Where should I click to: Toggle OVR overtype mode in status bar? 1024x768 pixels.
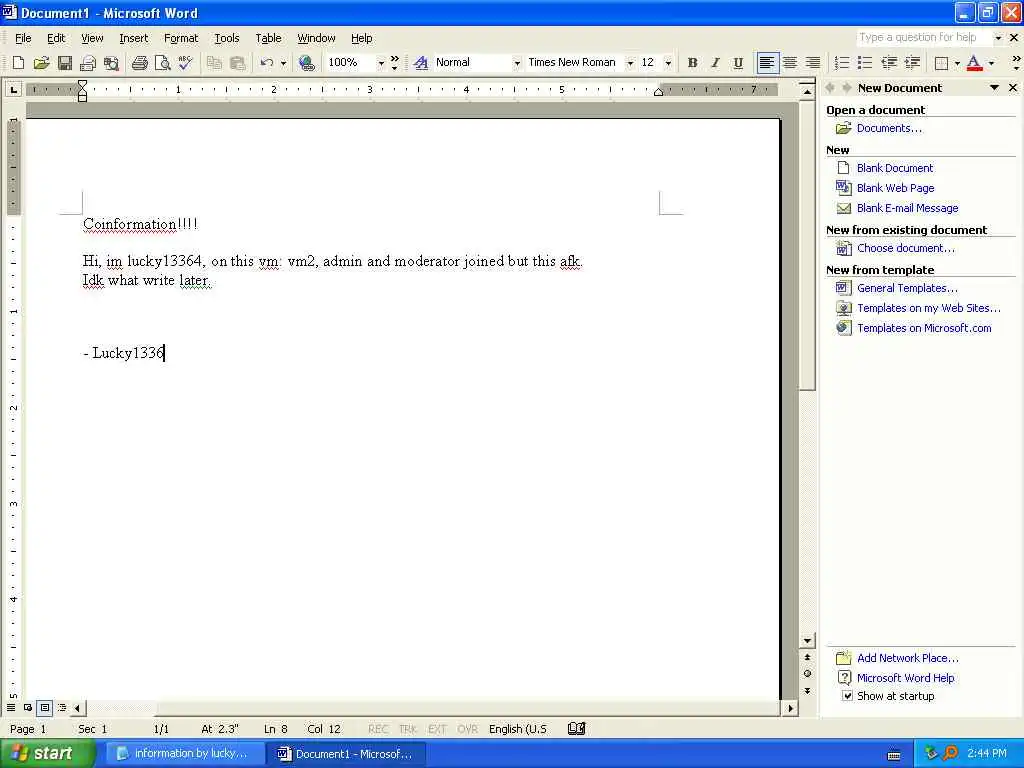(x=467, y=729)
